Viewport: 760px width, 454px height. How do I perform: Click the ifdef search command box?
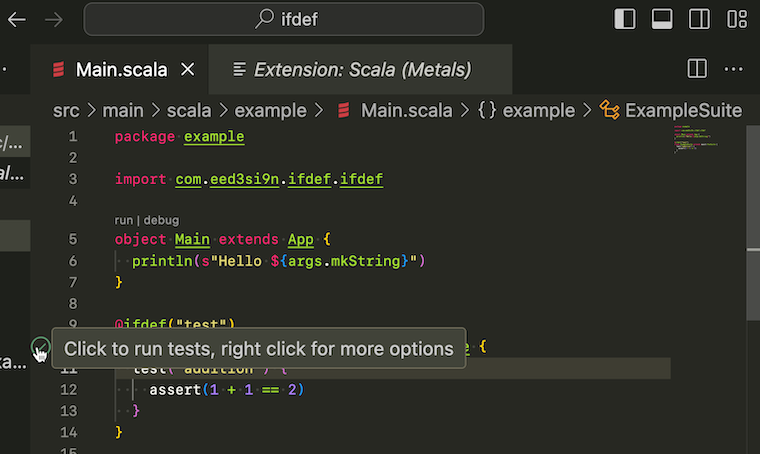tap(284, 19)
